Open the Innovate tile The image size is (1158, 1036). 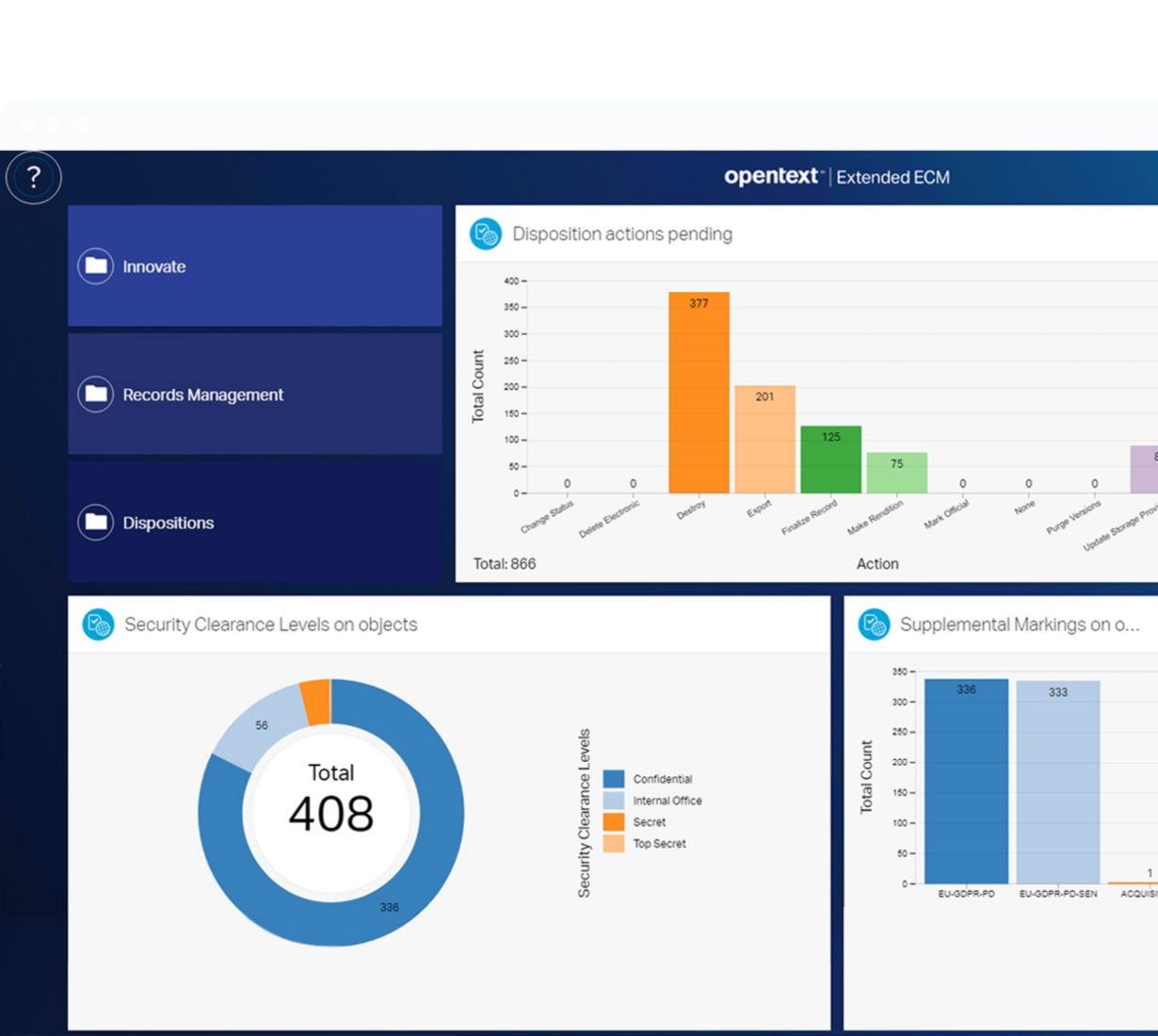click(255, 267)
